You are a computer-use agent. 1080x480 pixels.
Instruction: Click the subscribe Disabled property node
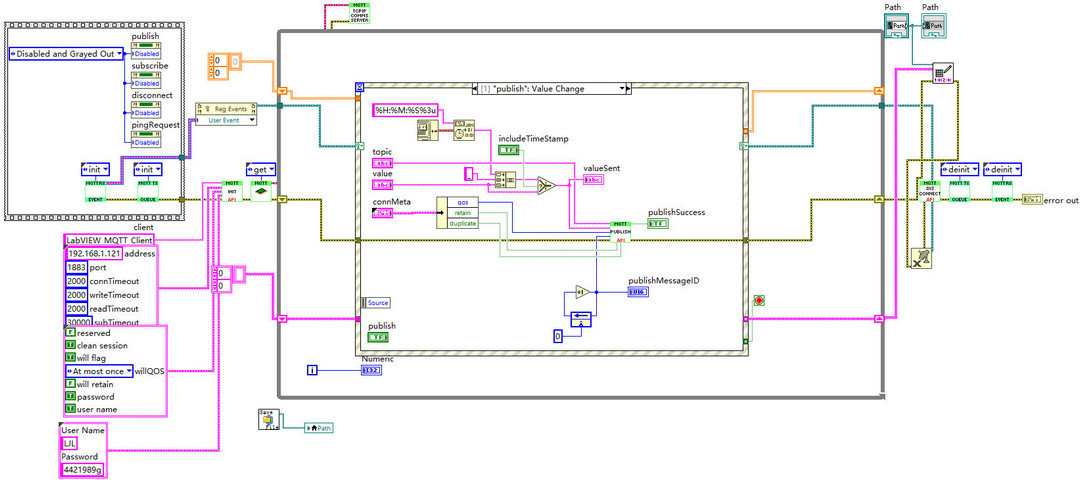(x=146, y=79)
